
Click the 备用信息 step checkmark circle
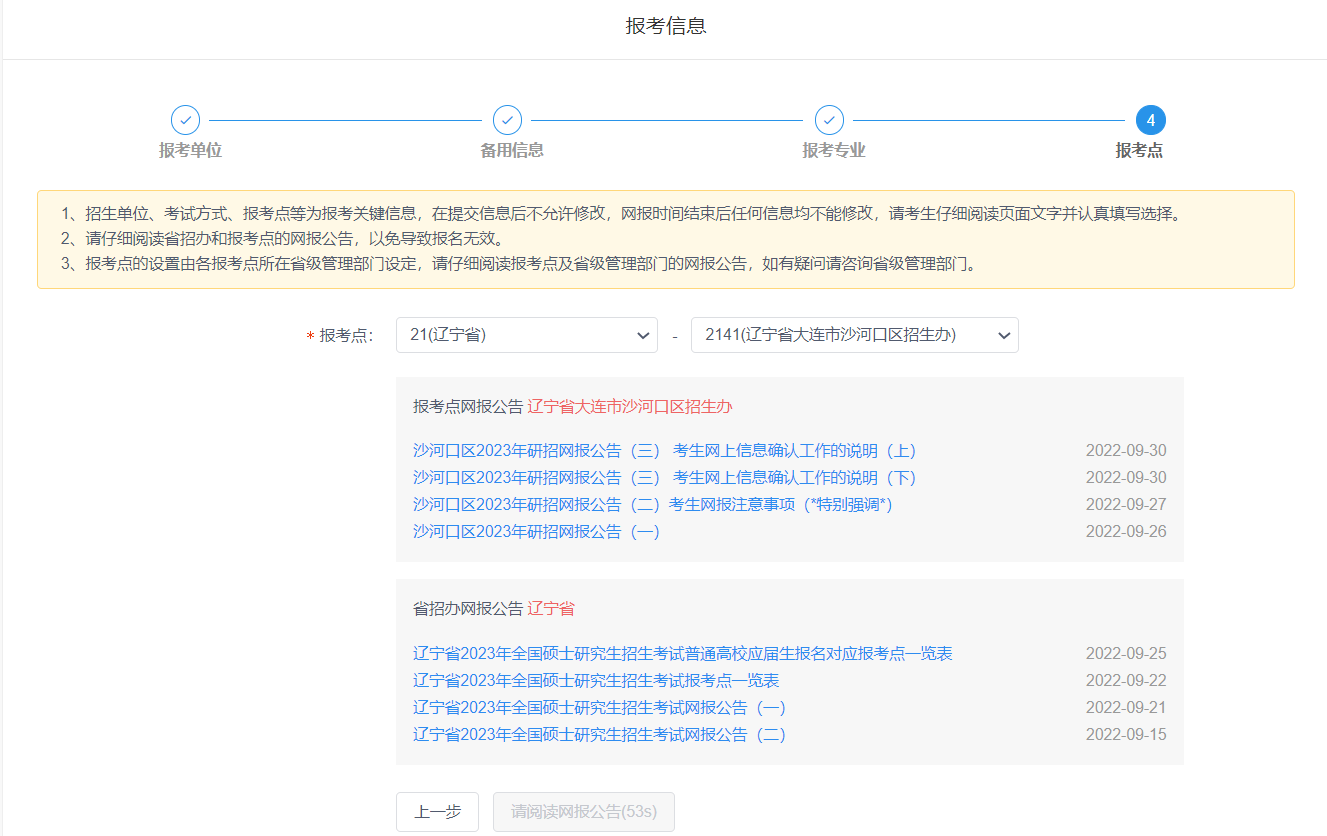[507, 120]
